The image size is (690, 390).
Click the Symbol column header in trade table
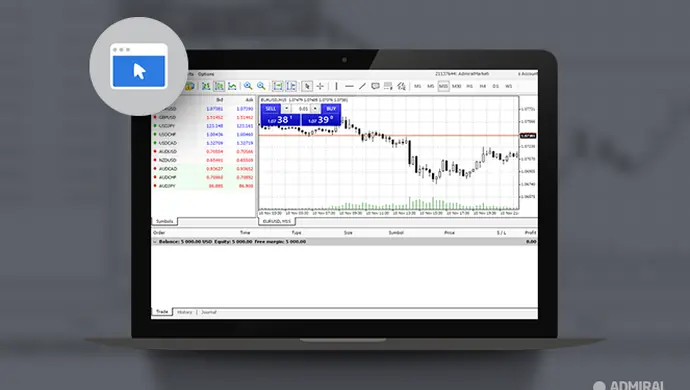coord(396,232)
